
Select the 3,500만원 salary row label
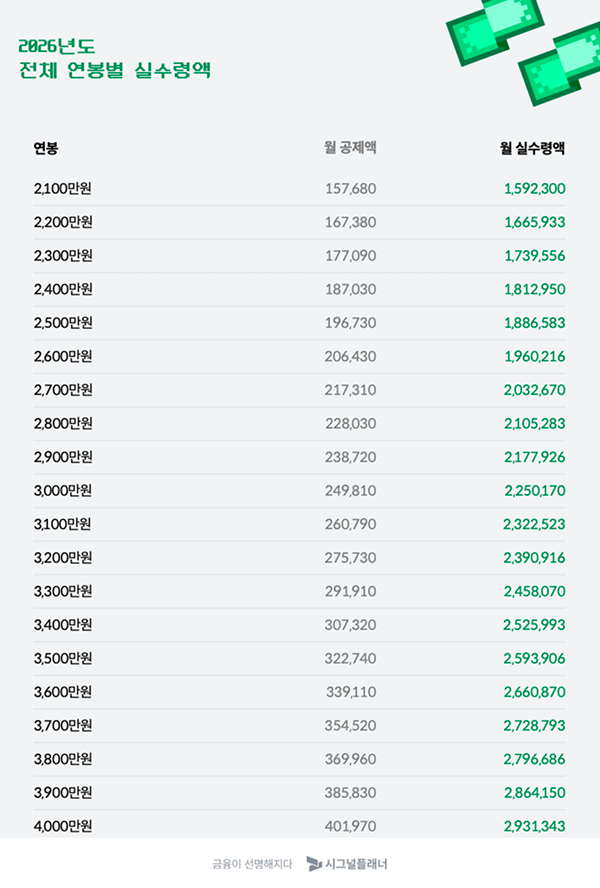tap(62, 658)
